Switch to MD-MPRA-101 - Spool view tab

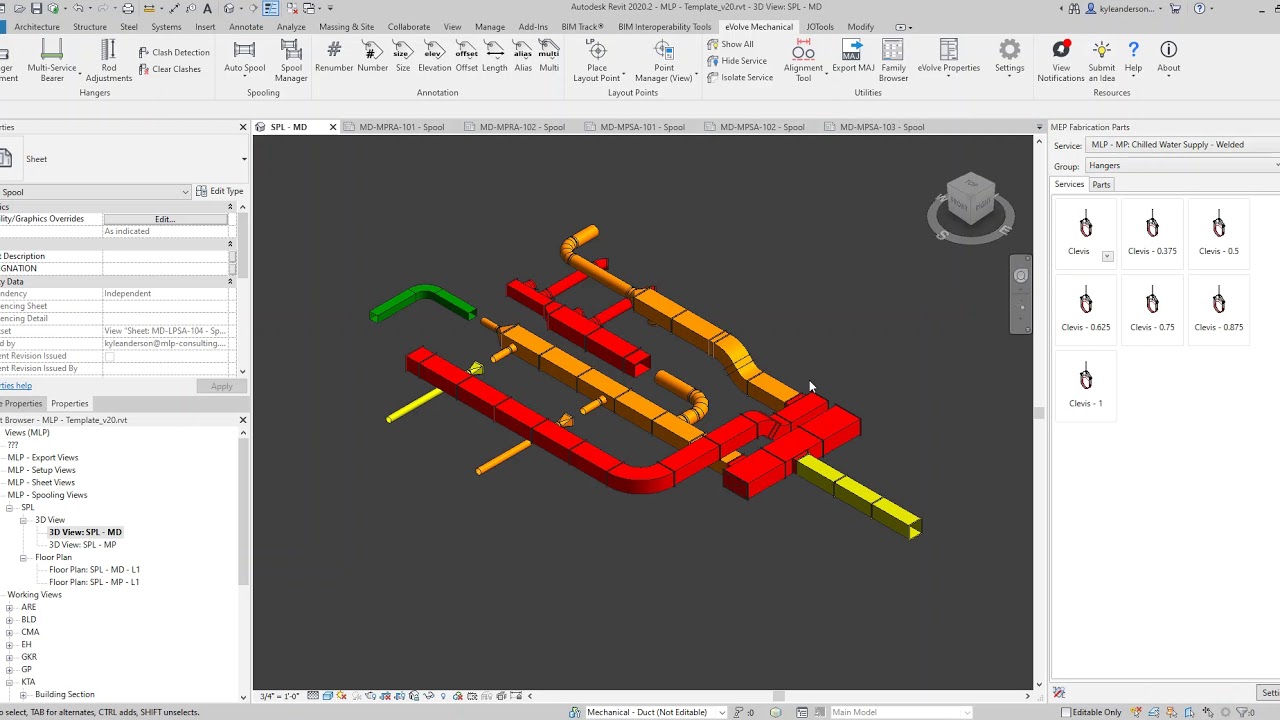(401, 127)
